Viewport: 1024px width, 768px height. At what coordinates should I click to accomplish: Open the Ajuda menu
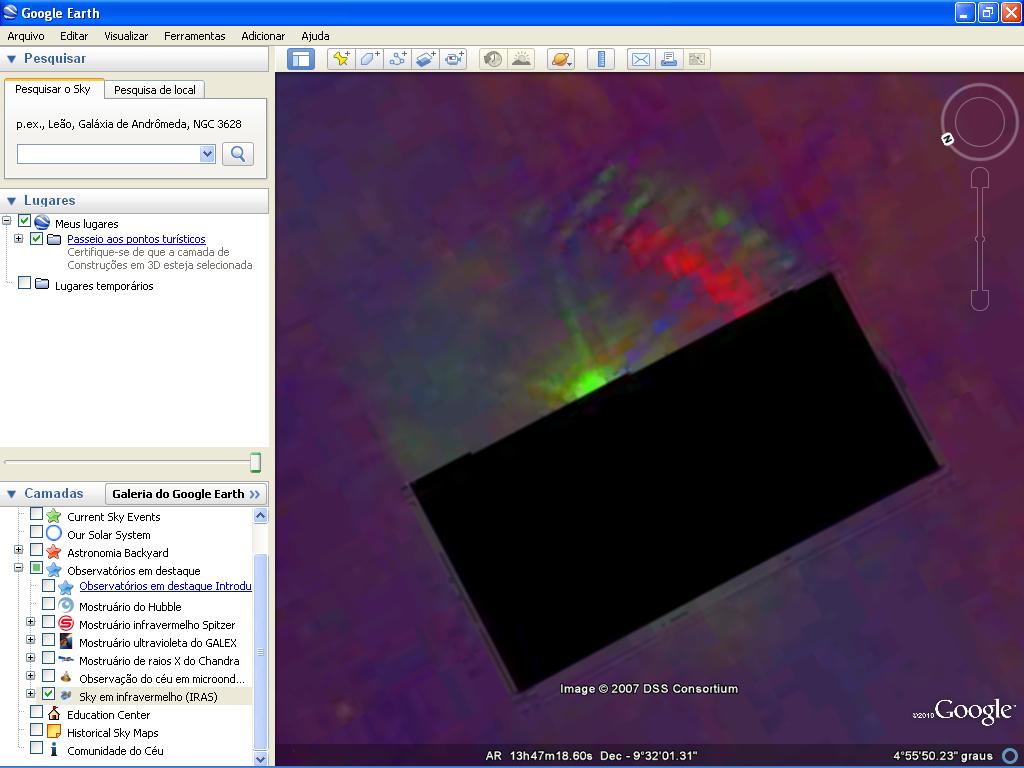tap(315, 37)
